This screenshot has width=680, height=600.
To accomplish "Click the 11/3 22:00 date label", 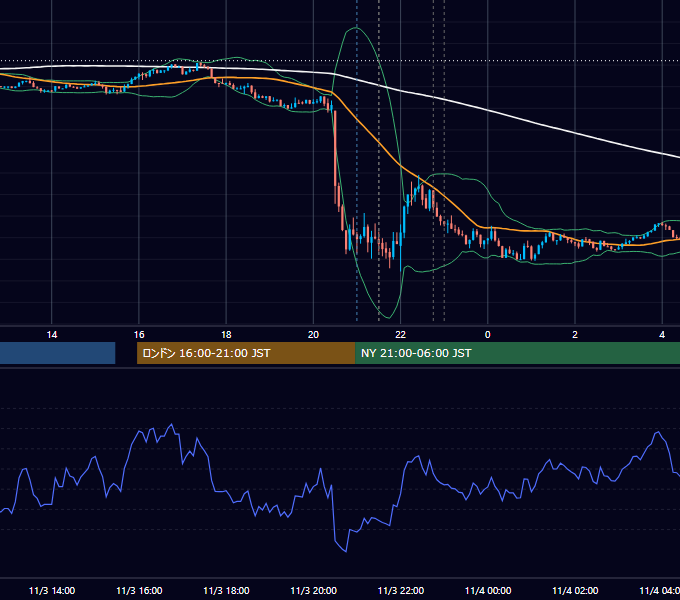I will (x=401, y=590).
